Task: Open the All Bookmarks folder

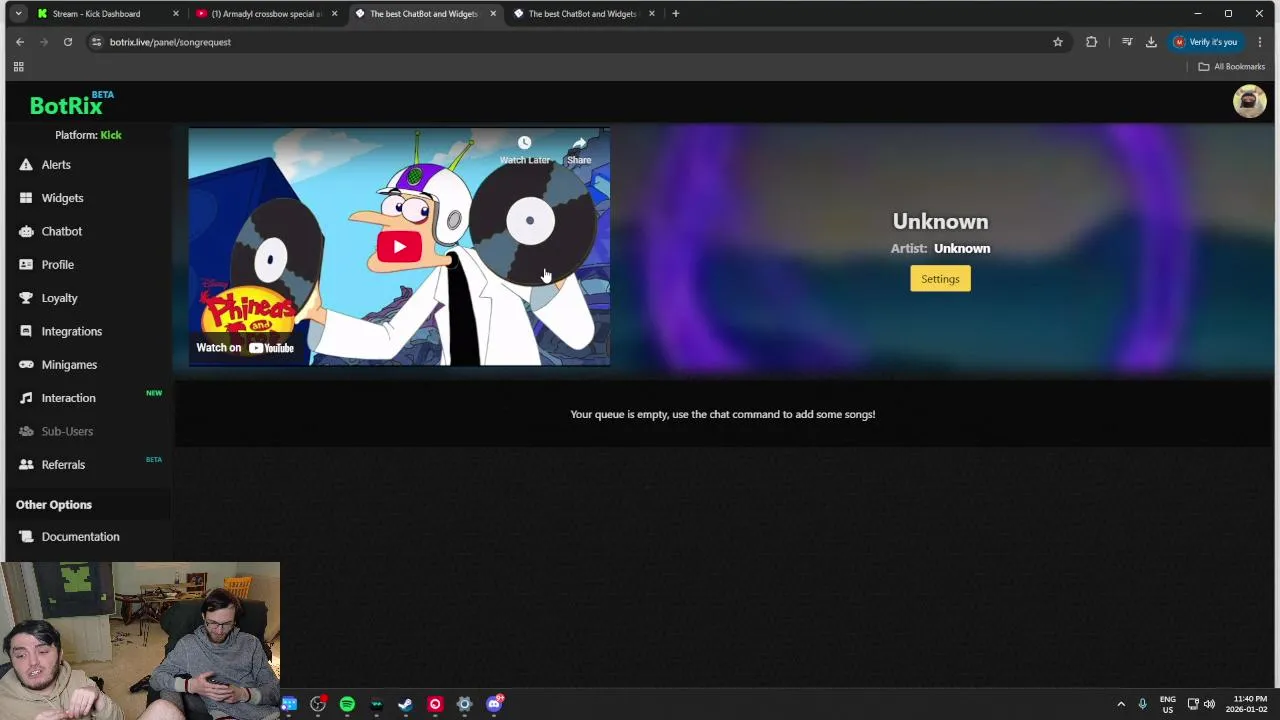Action: [x=1232, y=67]
